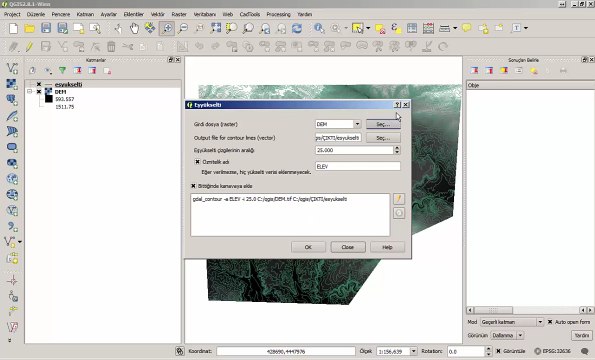Click the ELEV attribute name field
The height and width of the screenshot is (360, 595).
(358, 166)
